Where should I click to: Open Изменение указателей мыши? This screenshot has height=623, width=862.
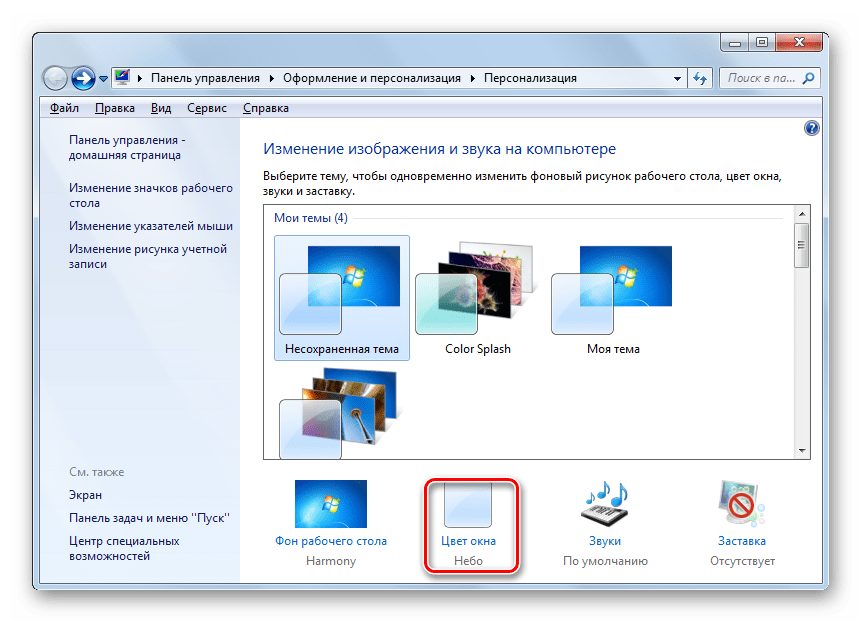point(151,226)
